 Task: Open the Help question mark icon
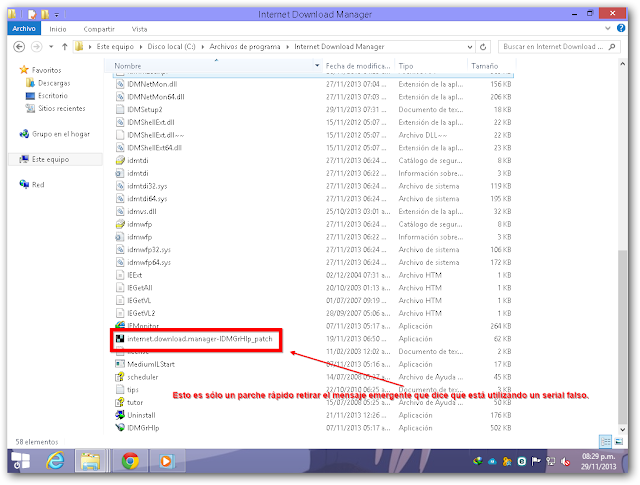click(621, 28)
